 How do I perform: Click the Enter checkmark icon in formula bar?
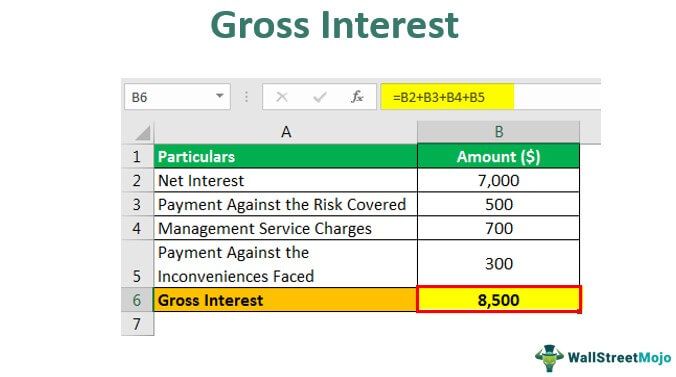[319, 97]
